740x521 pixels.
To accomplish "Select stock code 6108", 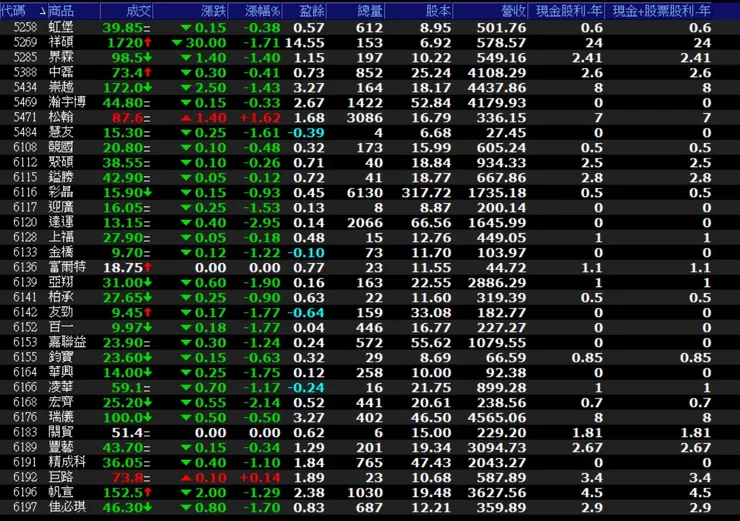I will 25,148.
